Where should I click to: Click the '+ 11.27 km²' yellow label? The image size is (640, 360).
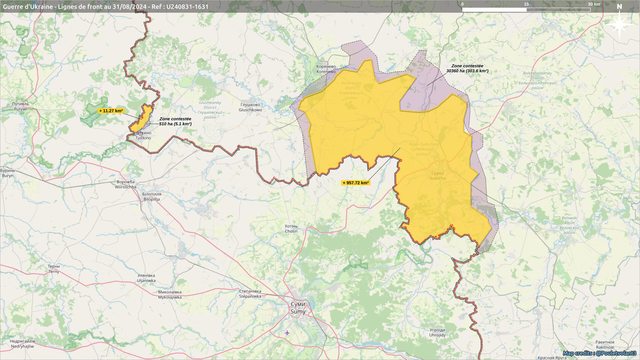(x=111, y=111)
